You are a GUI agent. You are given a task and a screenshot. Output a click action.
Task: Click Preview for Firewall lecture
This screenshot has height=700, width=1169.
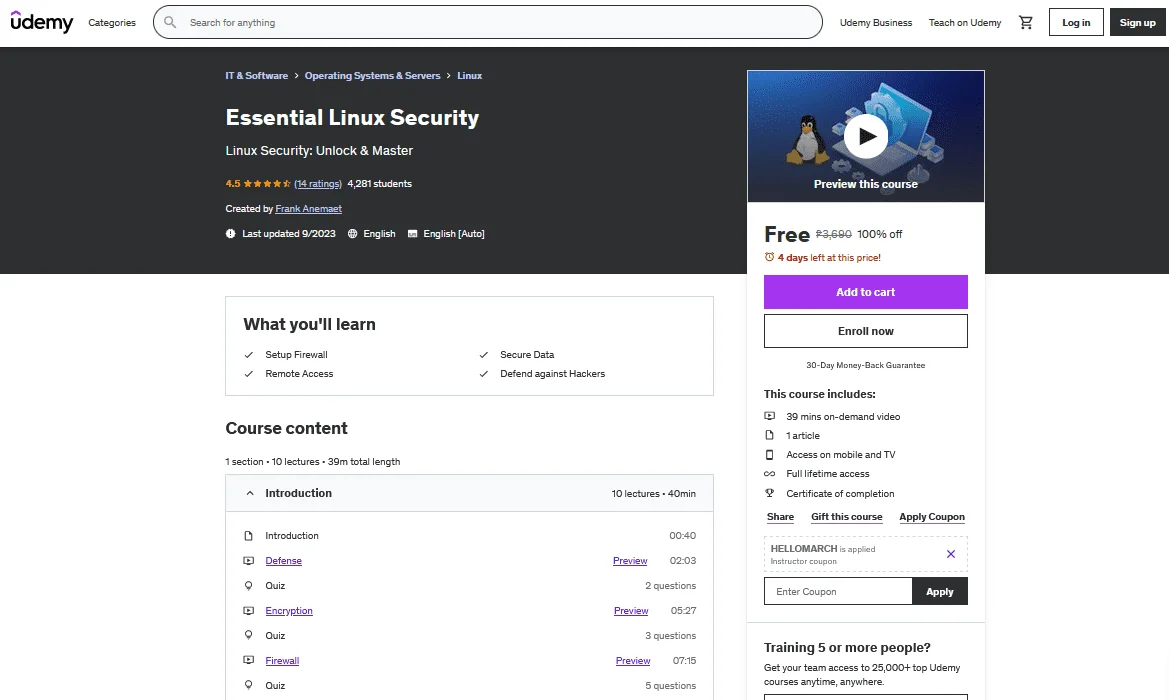pyautogui.click(x=633, y=660)
